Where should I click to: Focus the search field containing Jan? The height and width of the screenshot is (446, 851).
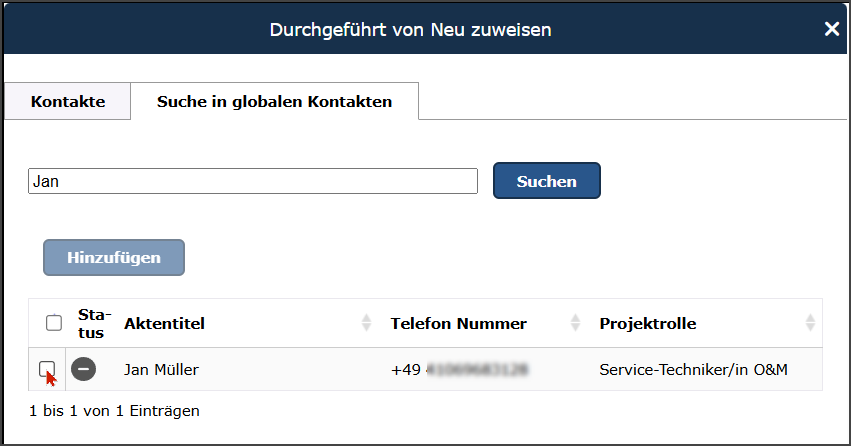[253, 181]
